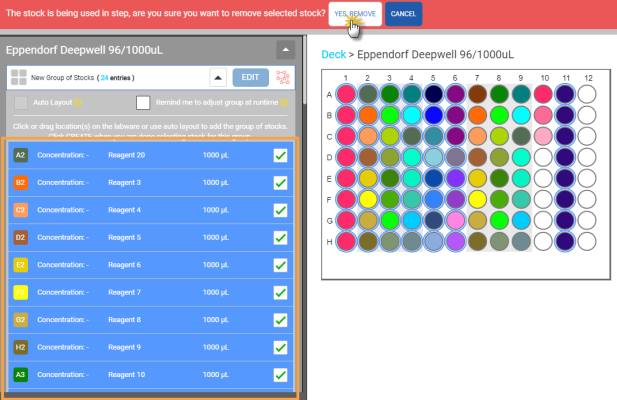Click the Auto Layout info icon
617x400 pixels.
(x=78, y=103)
